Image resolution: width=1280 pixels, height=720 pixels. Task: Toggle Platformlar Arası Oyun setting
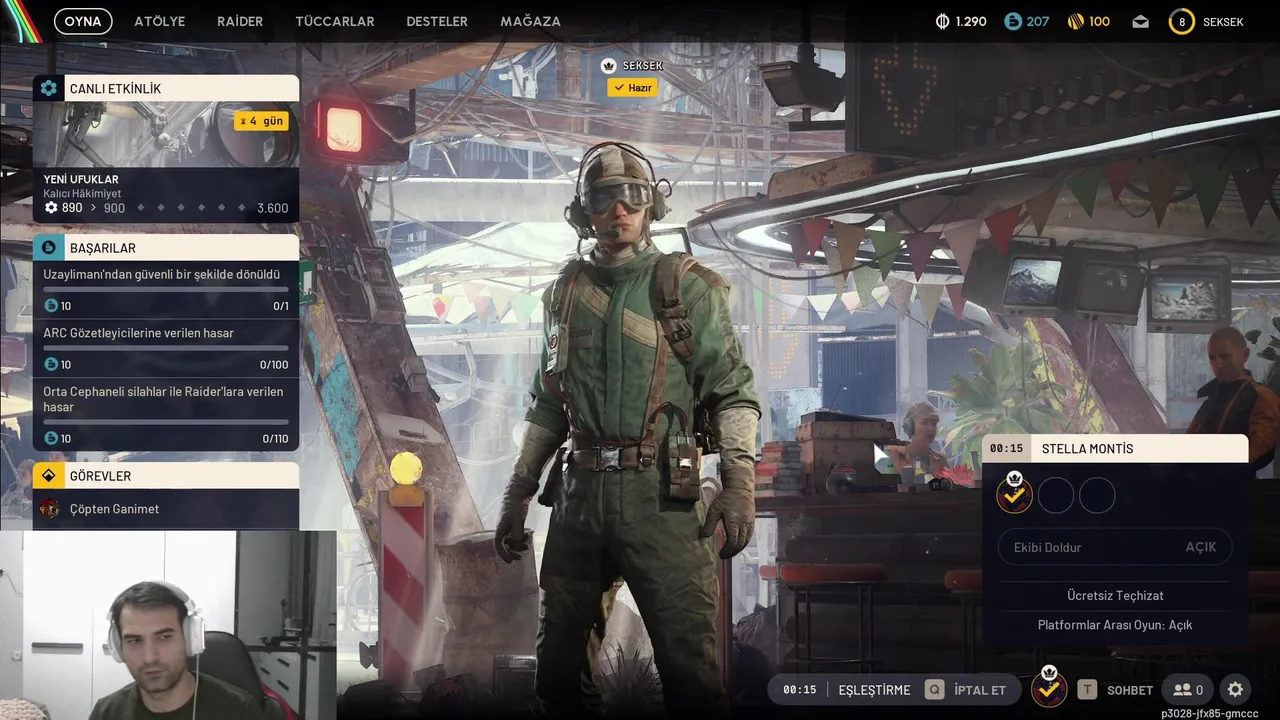pos(1115,625)
